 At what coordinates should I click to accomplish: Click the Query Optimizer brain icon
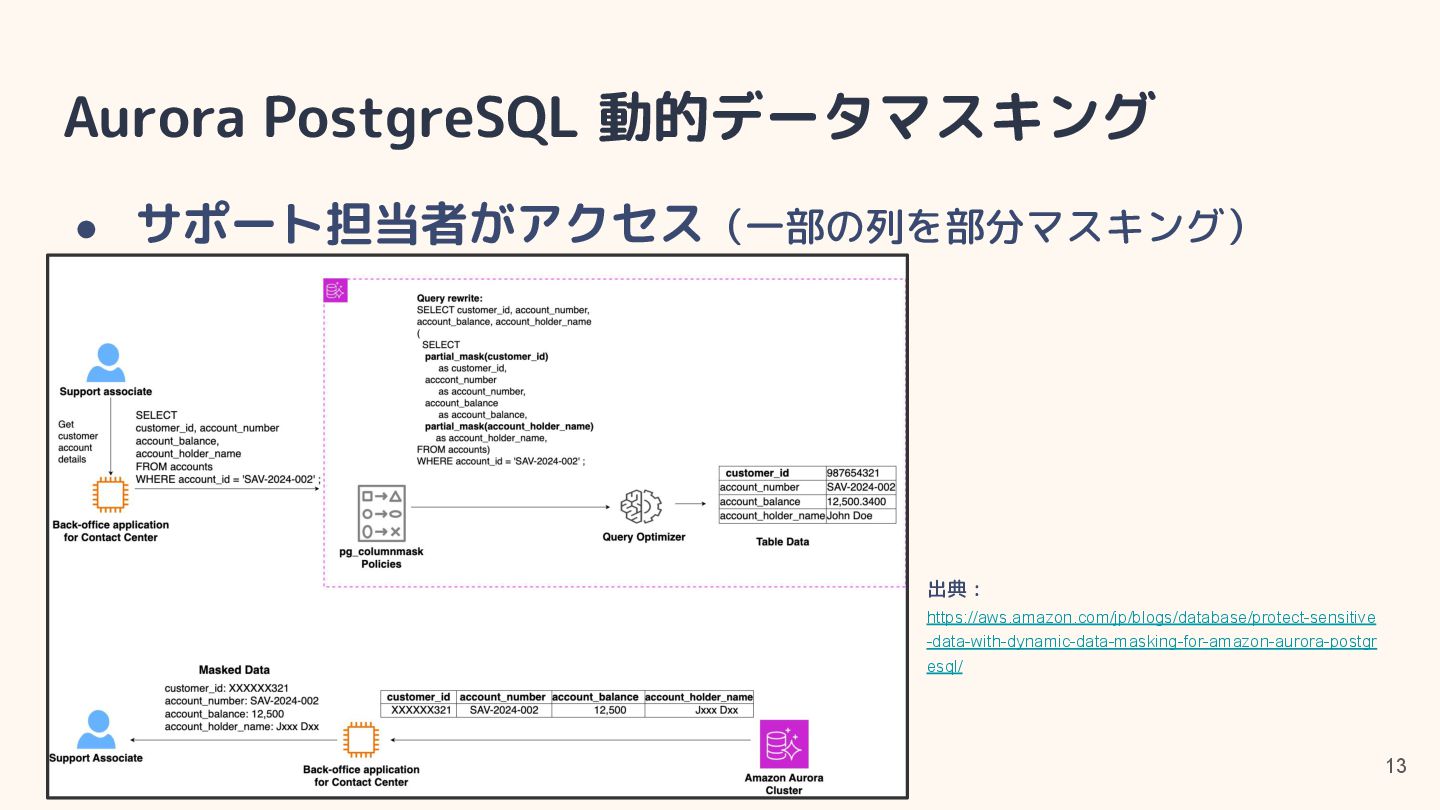[642, 507]
